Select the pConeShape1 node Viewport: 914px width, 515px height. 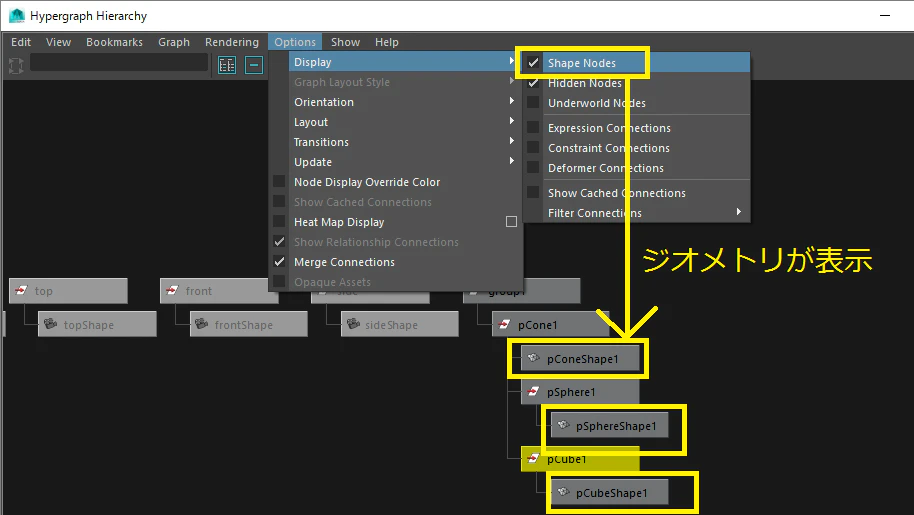pos(580,358)
